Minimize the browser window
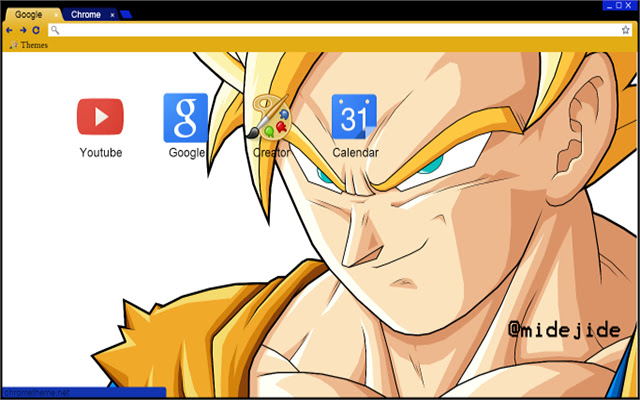This screenshot has height=400, width=640. point(610,6)
